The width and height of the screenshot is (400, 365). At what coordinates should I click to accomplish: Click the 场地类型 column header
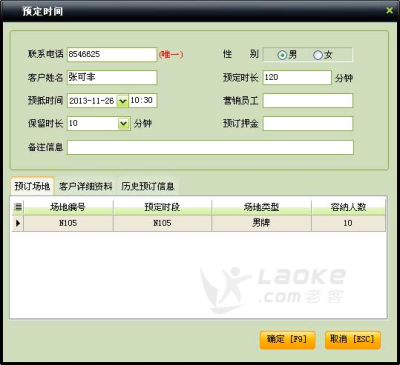click(x=262, y=207)
